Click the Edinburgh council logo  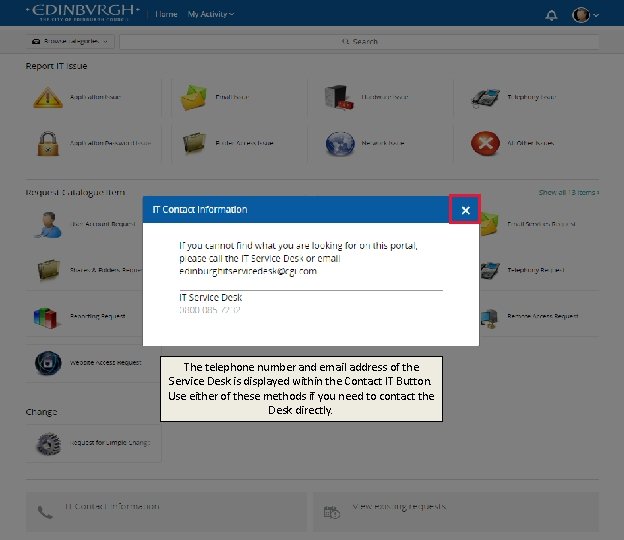coord(83,13)
